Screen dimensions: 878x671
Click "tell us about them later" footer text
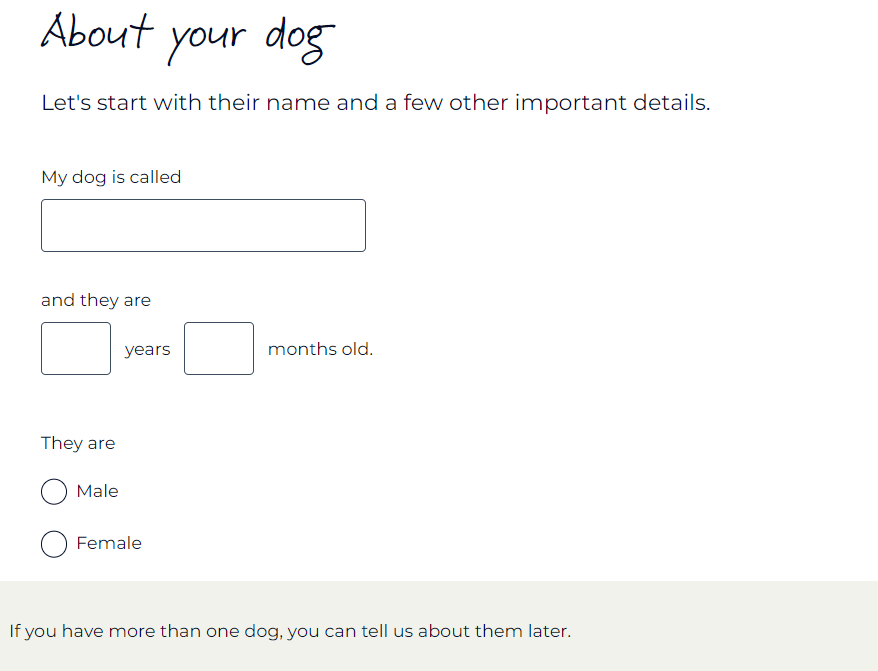[466, 631]
